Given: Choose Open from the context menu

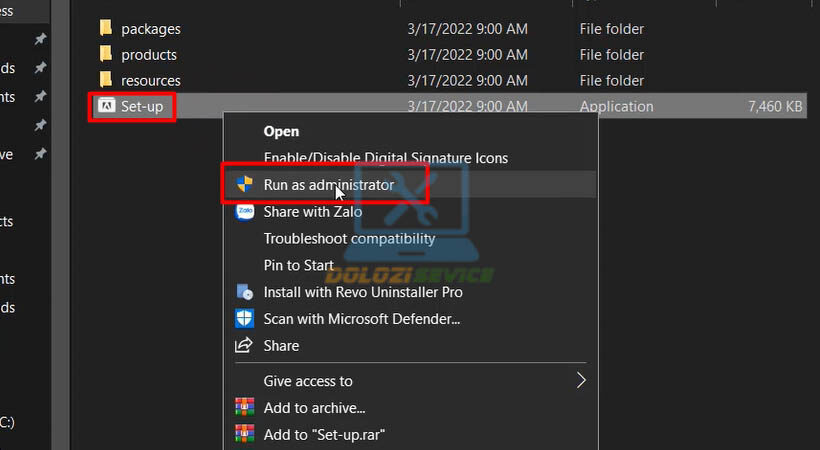Looking at the screenshot, I should click(281, 131).
